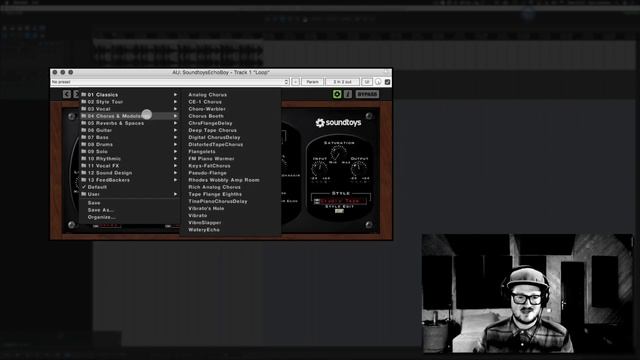640x360 pixels.
Task: Click the Input level knob
Action: point(319,169)
